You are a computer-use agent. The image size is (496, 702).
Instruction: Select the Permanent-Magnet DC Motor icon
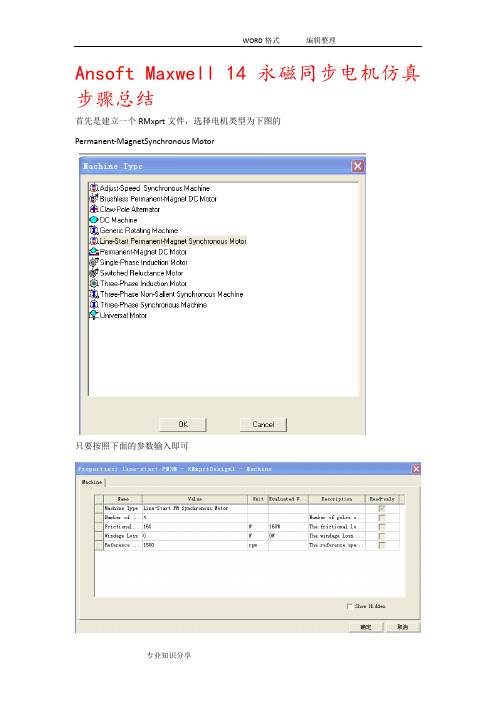coord(94,252)
